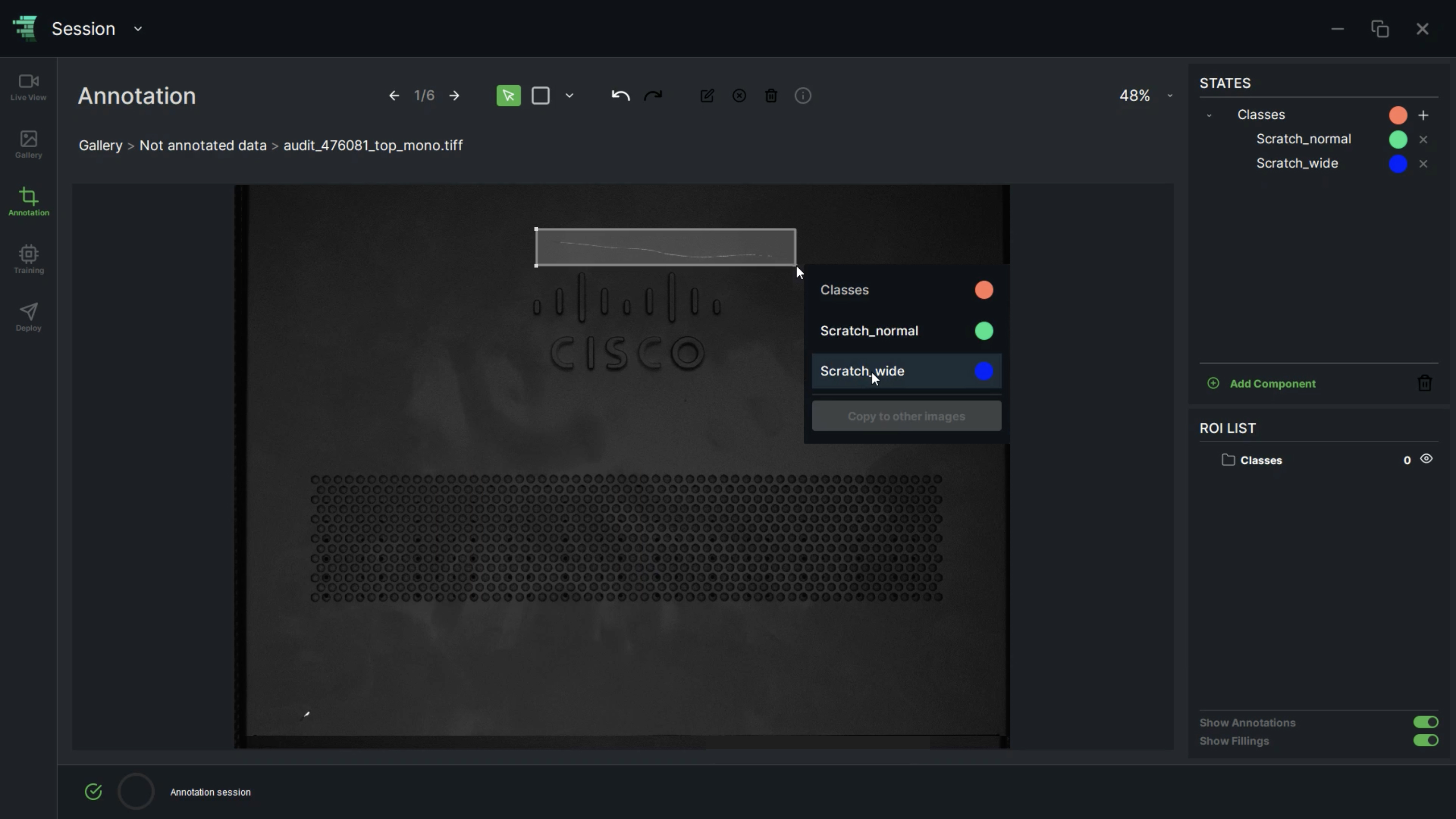Open the Training sidebar section

coord(28,260)
